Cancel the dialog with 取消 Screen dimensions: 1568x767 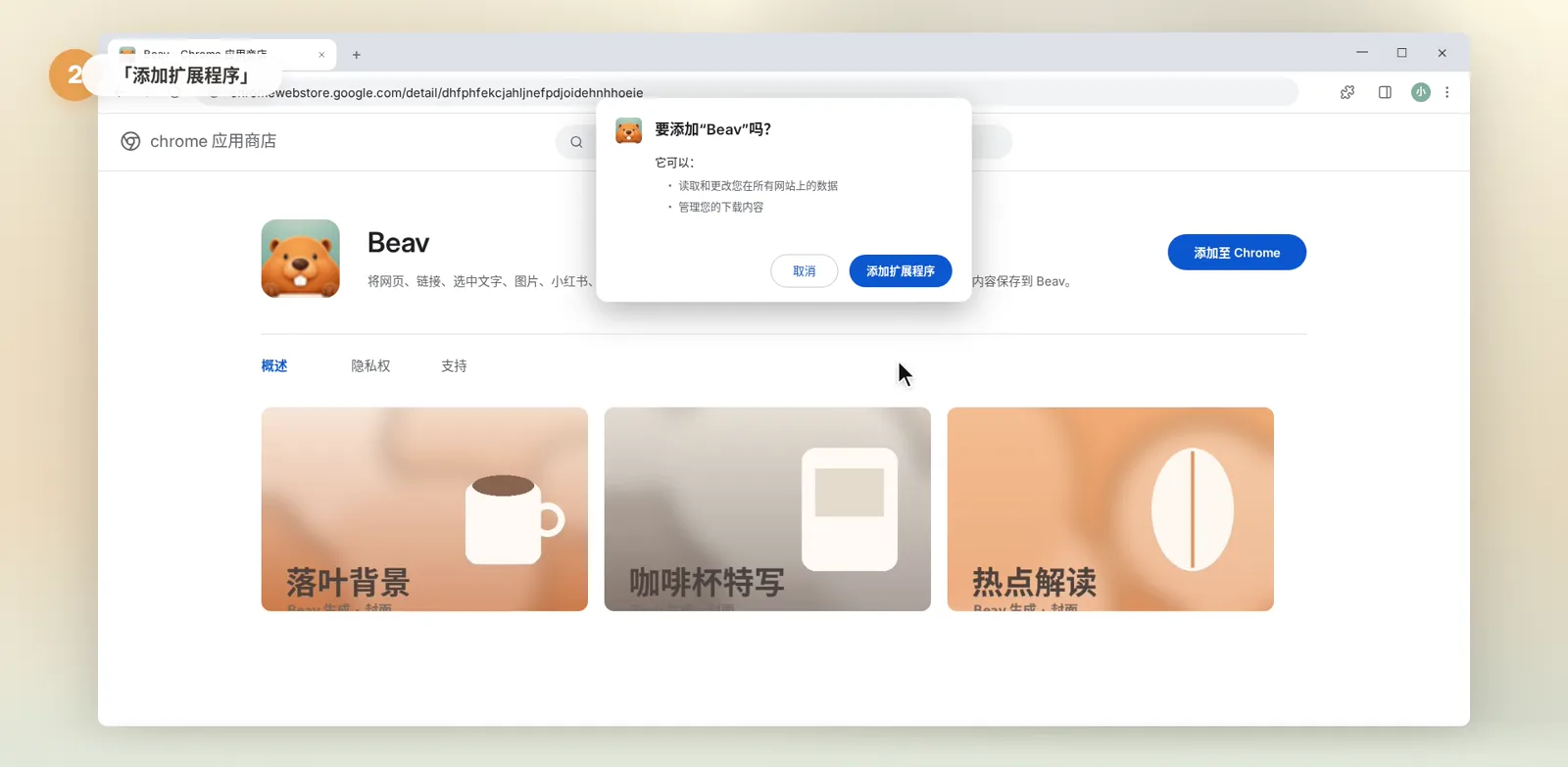(x=804, y=271)
